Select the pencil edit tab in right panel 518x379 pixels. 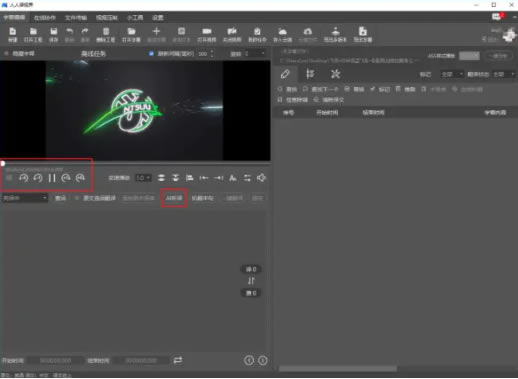coord(285,74)
